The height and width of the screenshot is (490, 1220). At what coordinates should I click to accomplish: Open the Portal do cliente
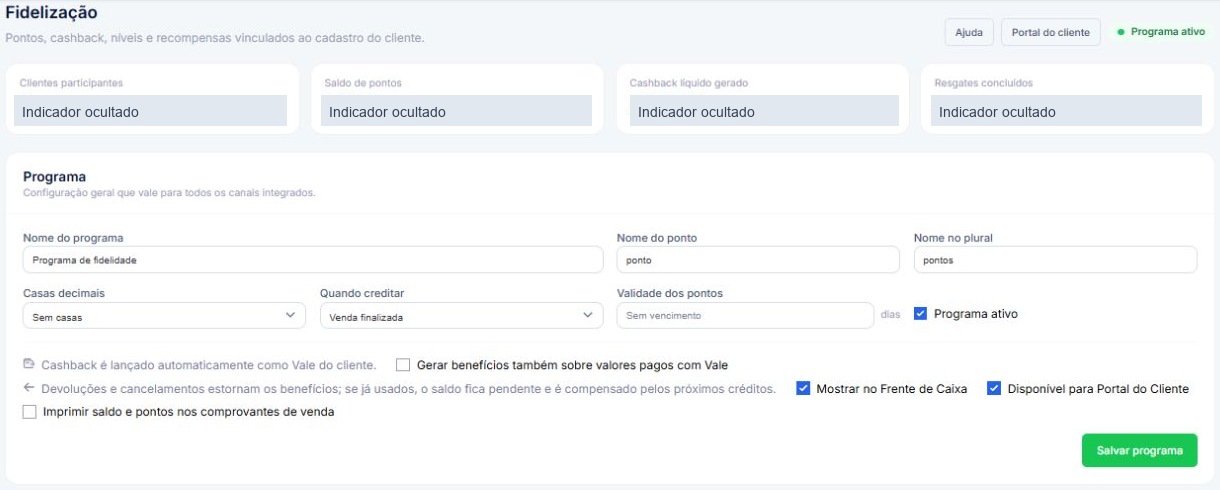tap(1050, 32)
